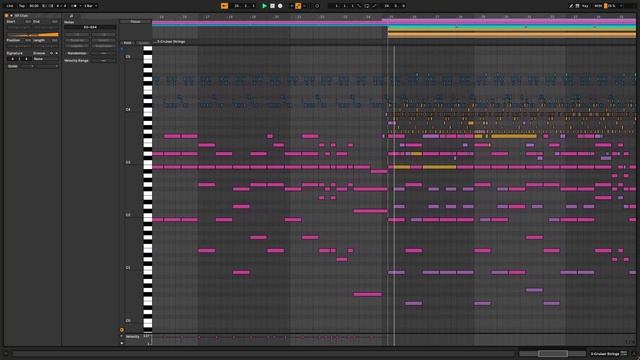This screenshot has height=360, width=640.
Task: Toggle the metronome button
Action: 74,6
